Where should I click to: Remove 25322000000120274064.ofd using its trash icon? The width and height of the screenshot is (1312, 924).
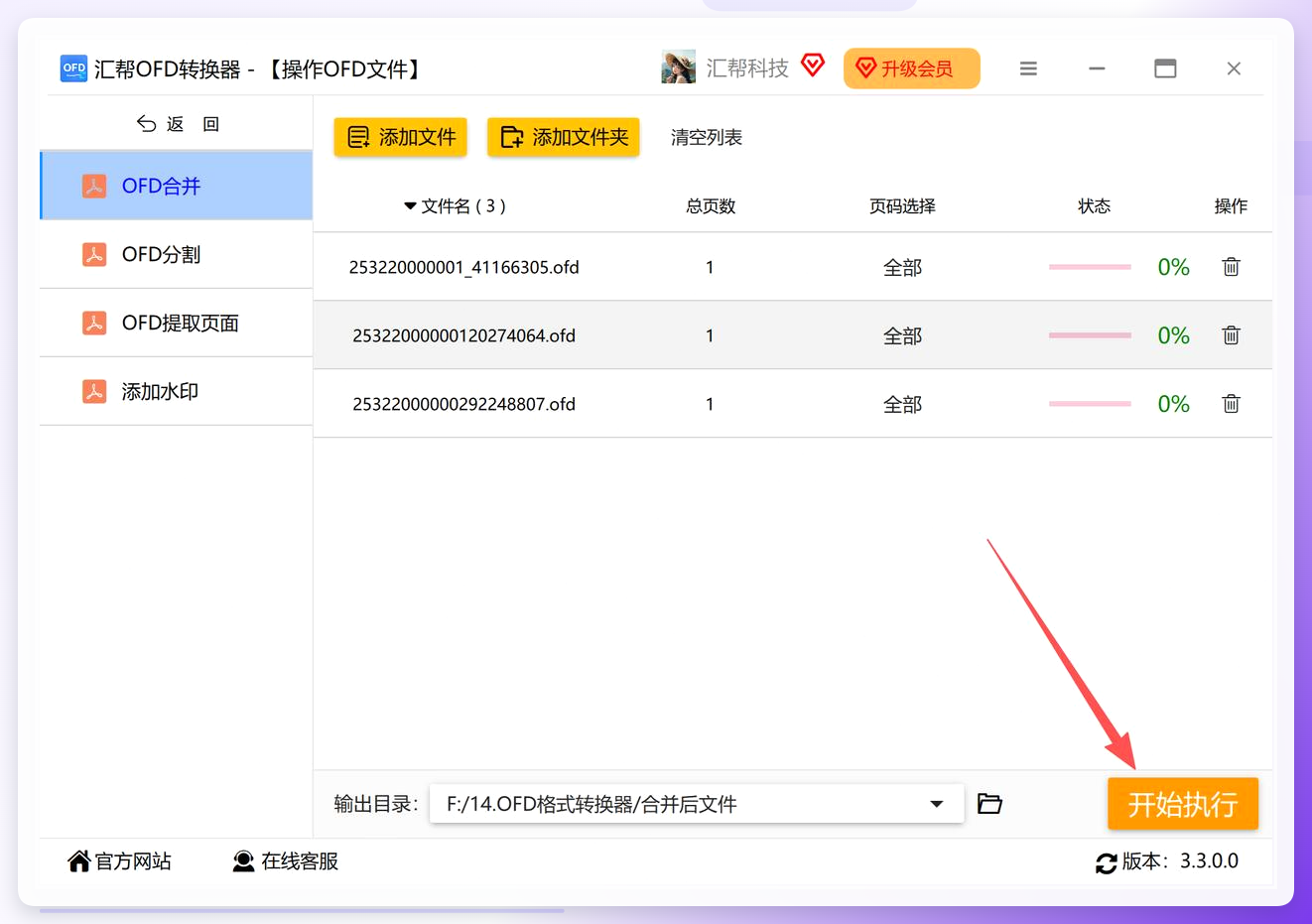coord(1231,335)
